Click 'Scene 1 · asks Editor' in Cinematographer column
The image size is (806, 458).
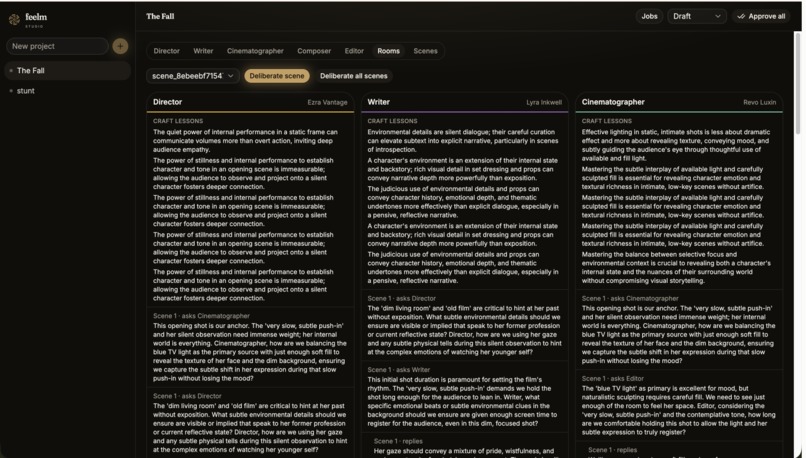tap(613, 379)
